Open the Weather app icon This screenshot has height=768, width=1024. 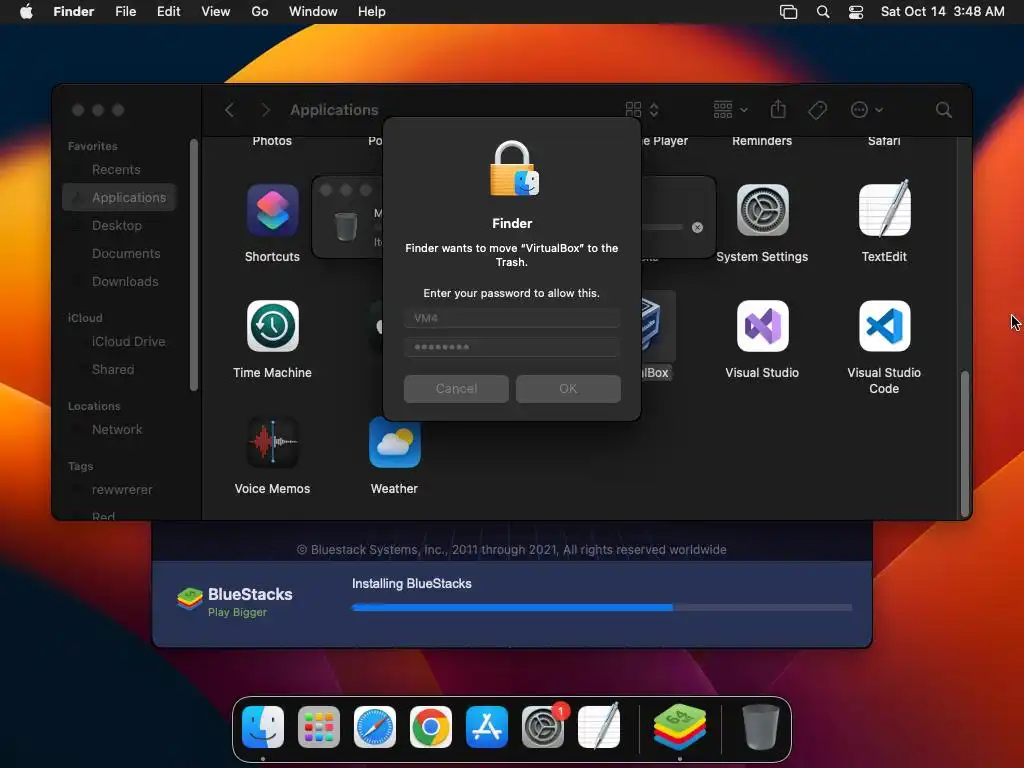(x=394, y=442)
